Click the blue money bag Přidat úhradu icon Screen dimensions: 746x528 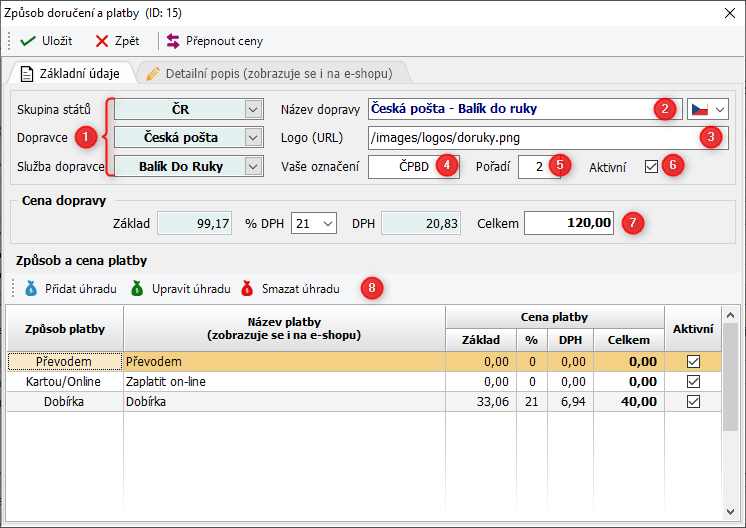[31, 288]
